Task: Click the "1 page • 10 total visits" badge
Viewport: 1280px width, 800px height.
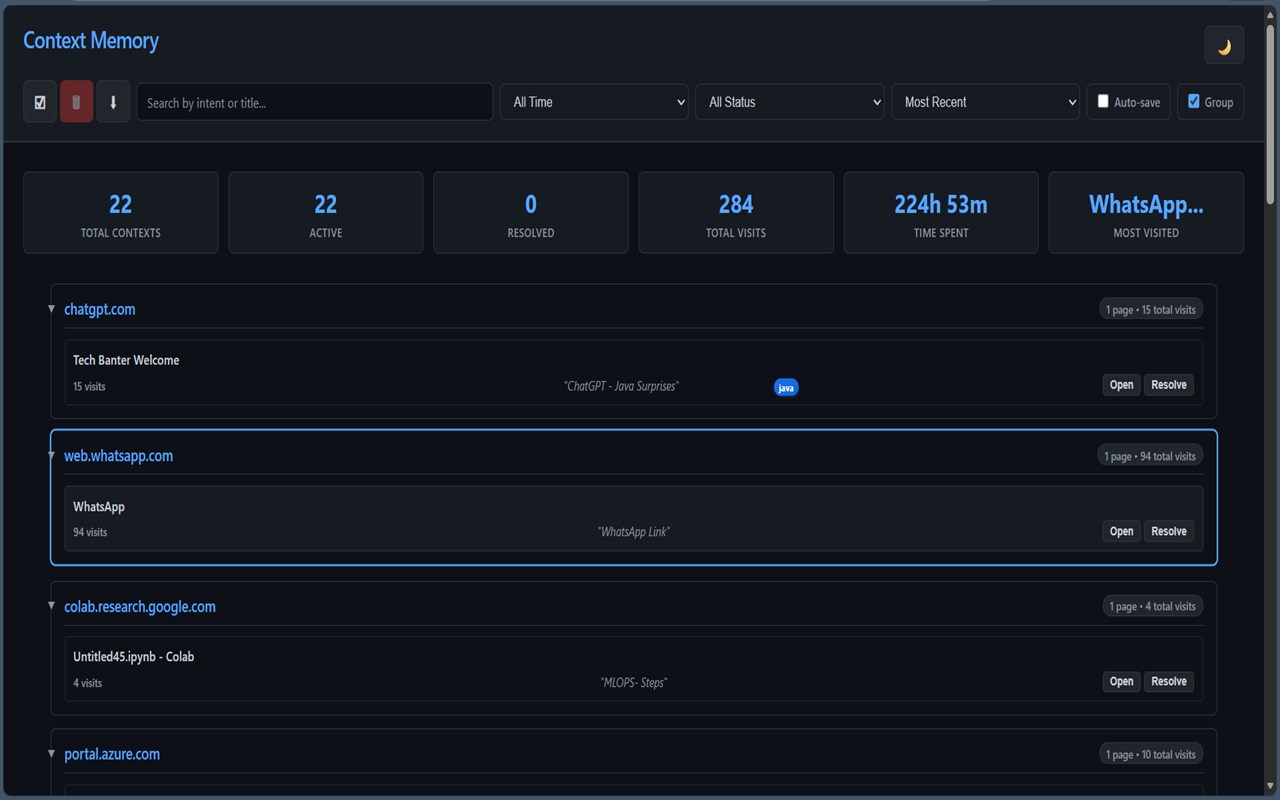Action: 1150,754
